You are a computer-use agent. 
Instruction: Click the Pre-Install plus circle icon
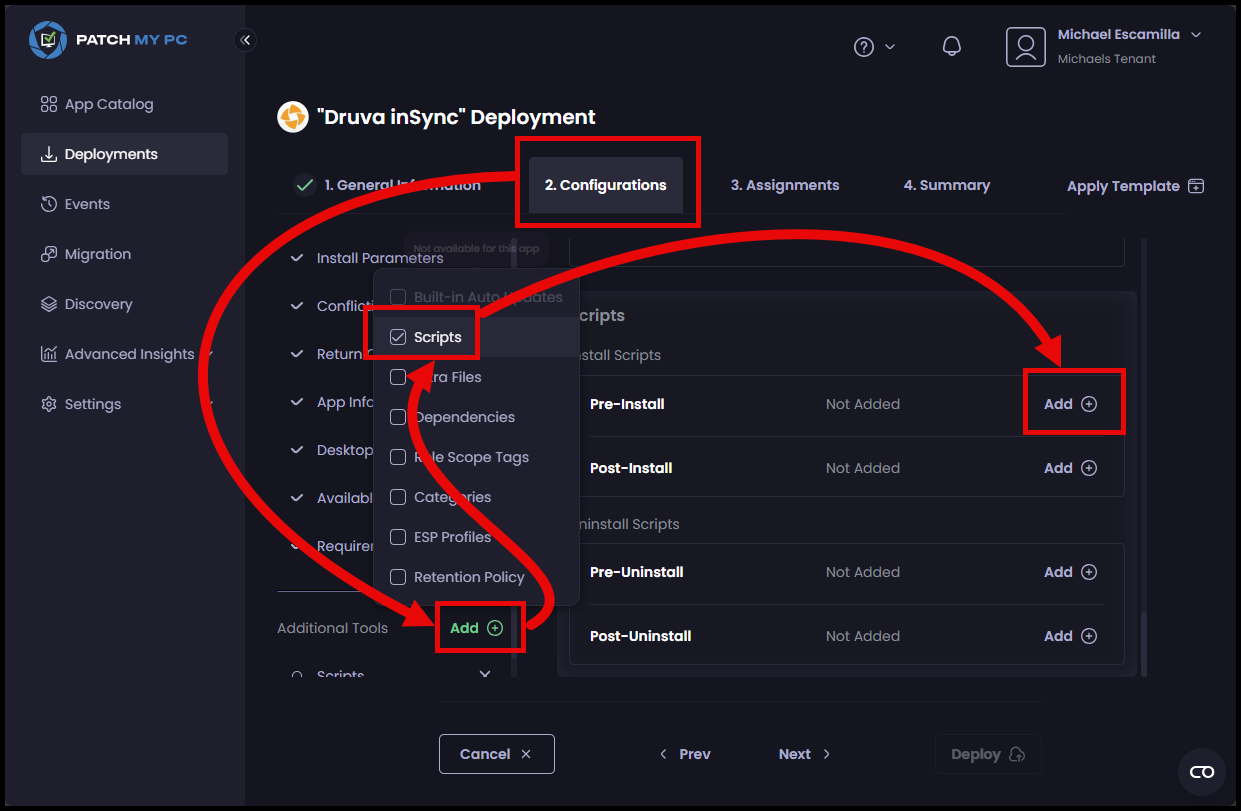[x=1089, y=404]
